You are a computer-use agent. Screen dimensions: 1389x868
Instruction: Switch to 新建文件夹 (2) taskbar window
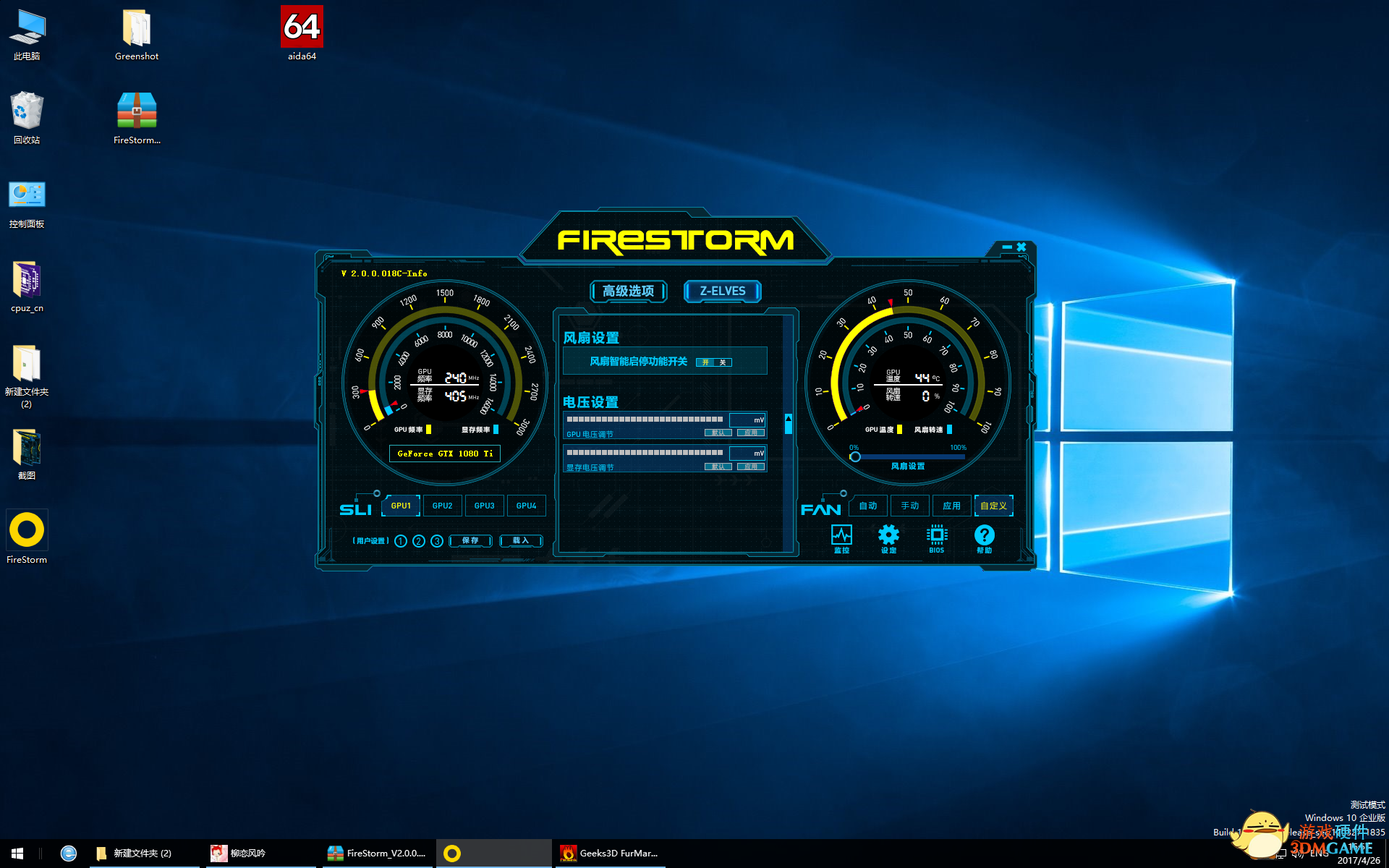(x=144, y=854)
